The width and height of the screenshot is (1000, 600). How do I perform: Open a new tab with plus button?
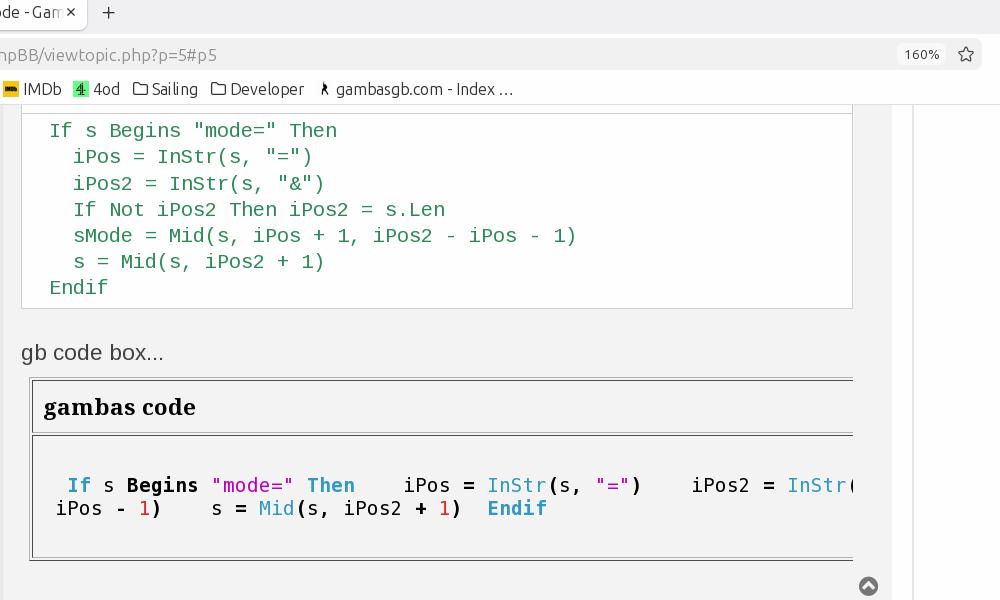point(108,13)
